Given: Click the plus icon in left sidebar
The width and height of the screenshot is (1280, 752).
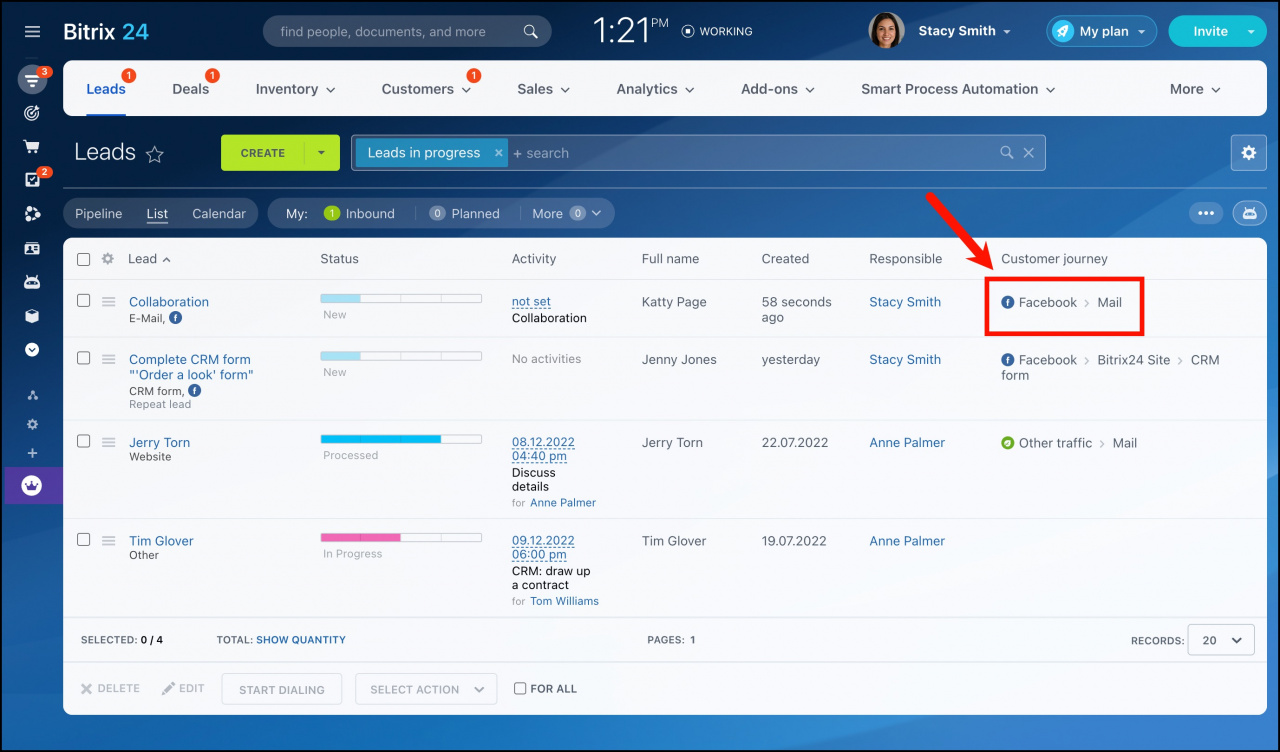Looking at the screenshot, I should [x=32, y=453].
